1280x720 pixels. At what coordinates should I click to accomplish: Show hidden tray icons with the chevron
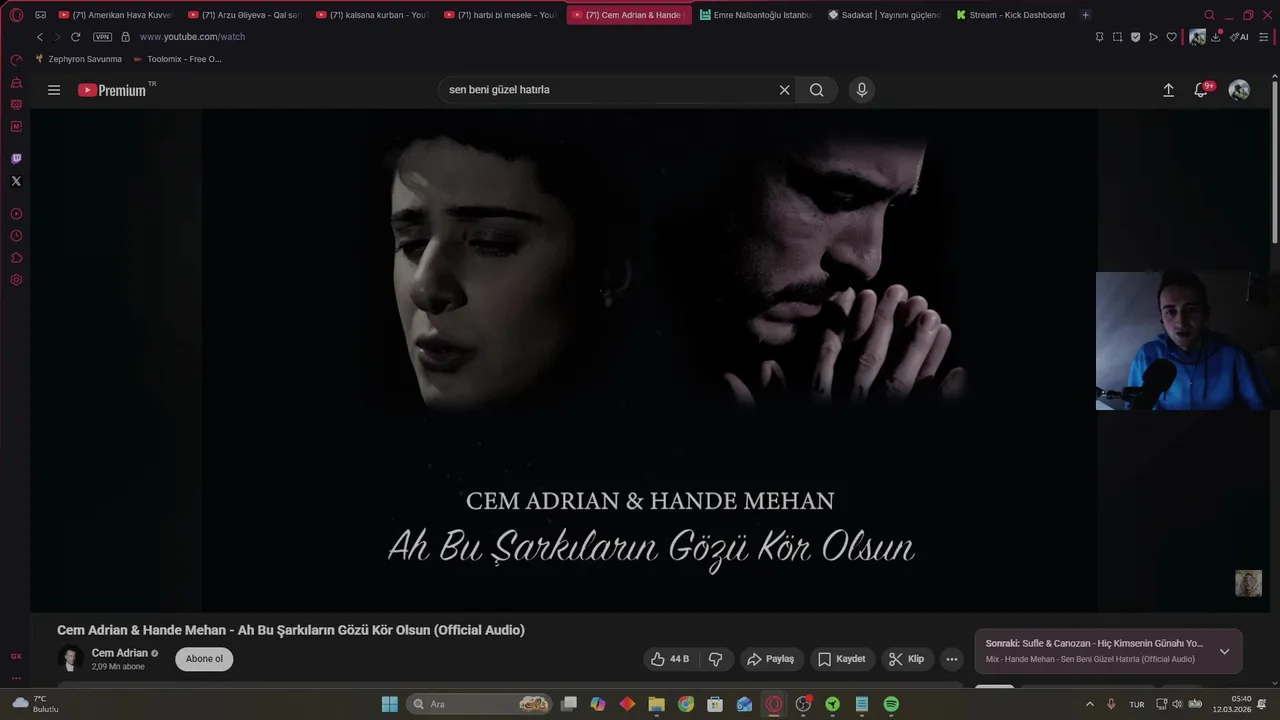[x=1090, y=704]
